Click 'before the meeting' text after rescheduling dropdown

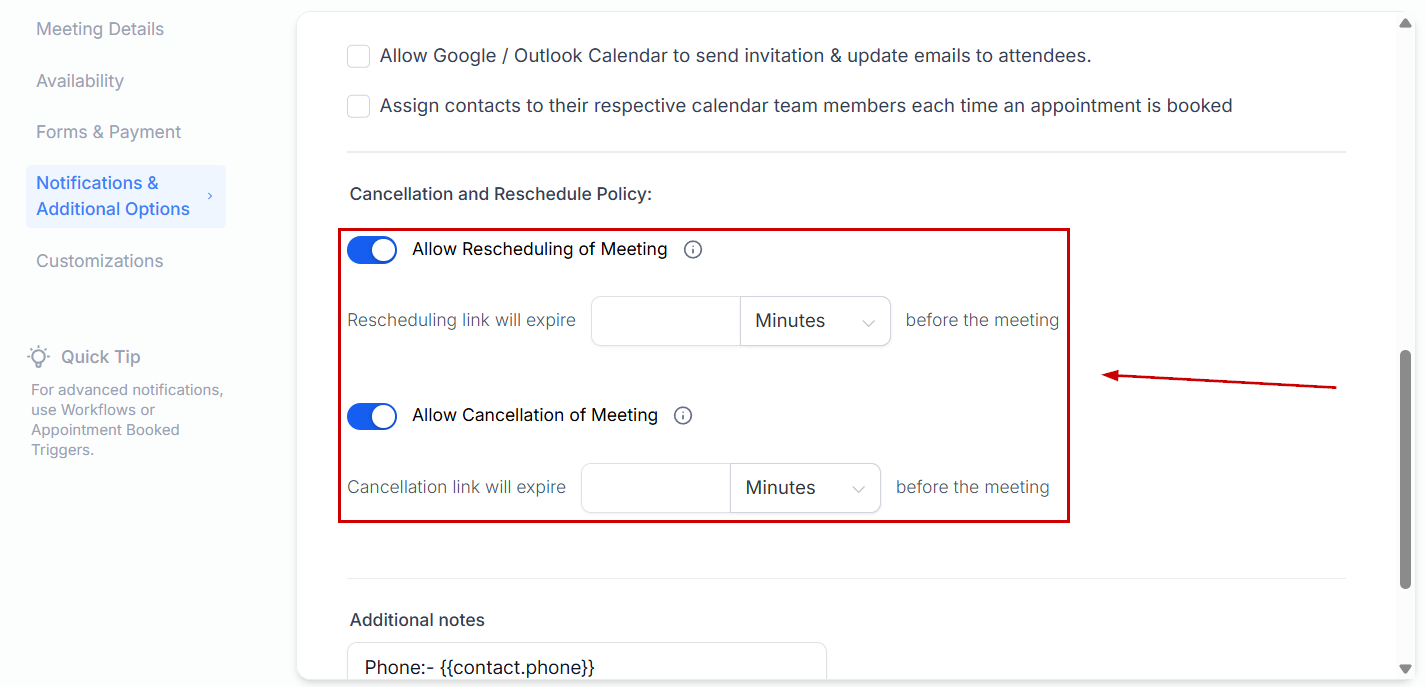(x=982, y=321)
